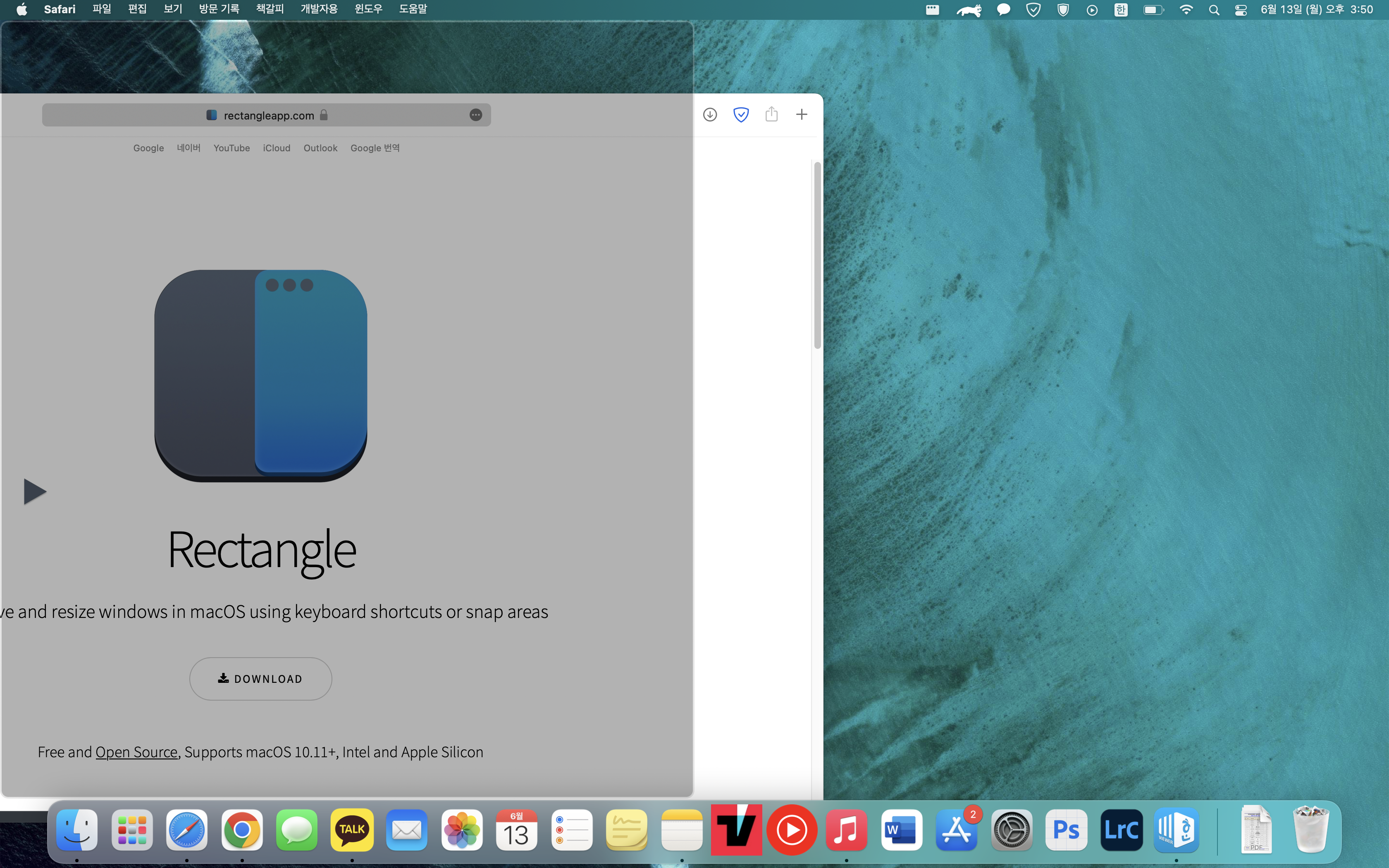
Task: Open the Safari menu
Action: (60, 9)
